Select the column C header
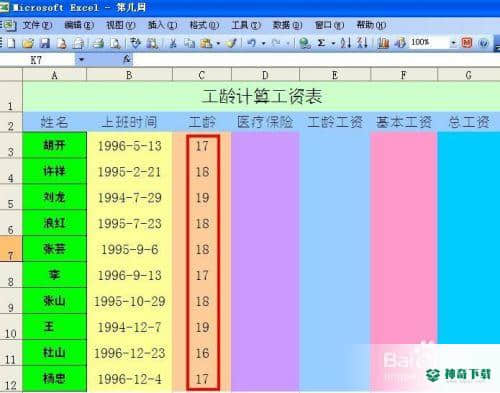This screenshot has height=393, width=500. [x=202, y=75]
